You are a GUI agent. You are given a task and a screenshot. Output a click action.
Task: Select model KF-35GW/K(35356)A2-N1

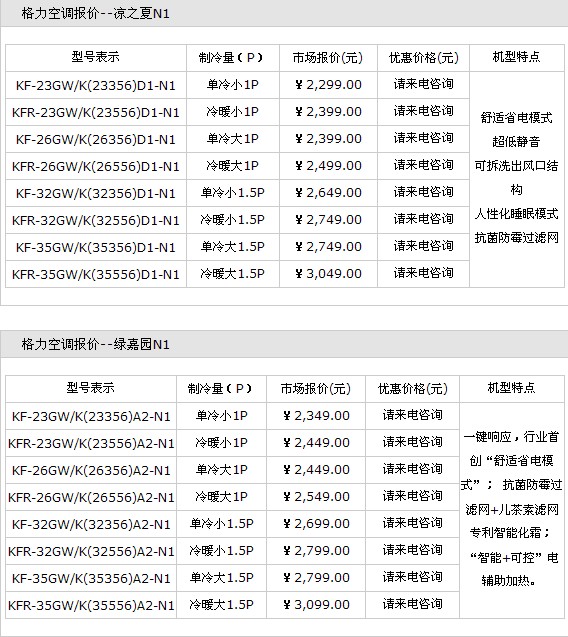coord(91,578)
